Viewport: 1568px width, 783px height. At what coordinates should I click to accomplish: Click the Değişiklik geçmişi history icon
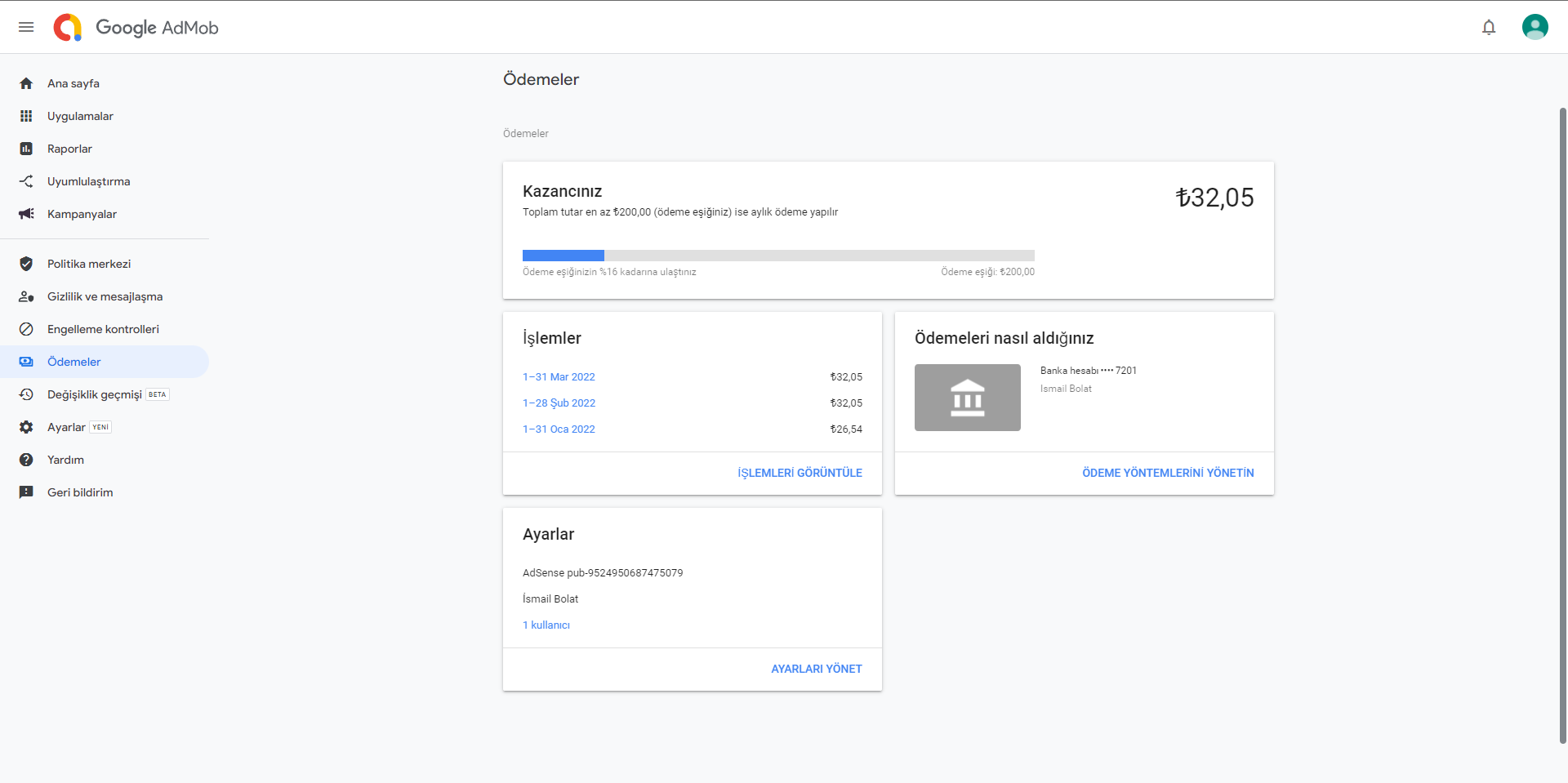pos(26,394)
